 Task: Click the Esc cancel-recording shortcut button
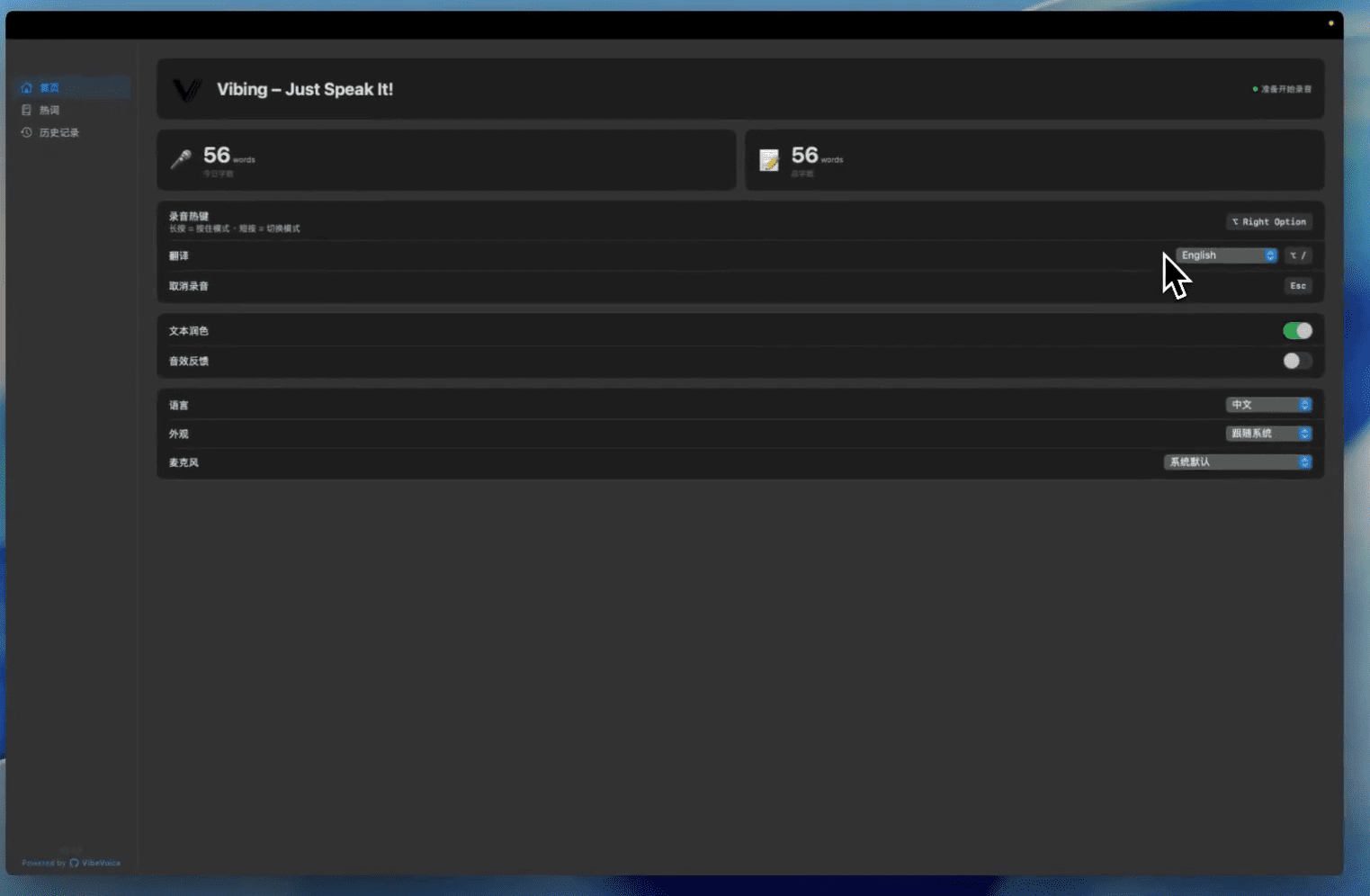point(1297,286)
